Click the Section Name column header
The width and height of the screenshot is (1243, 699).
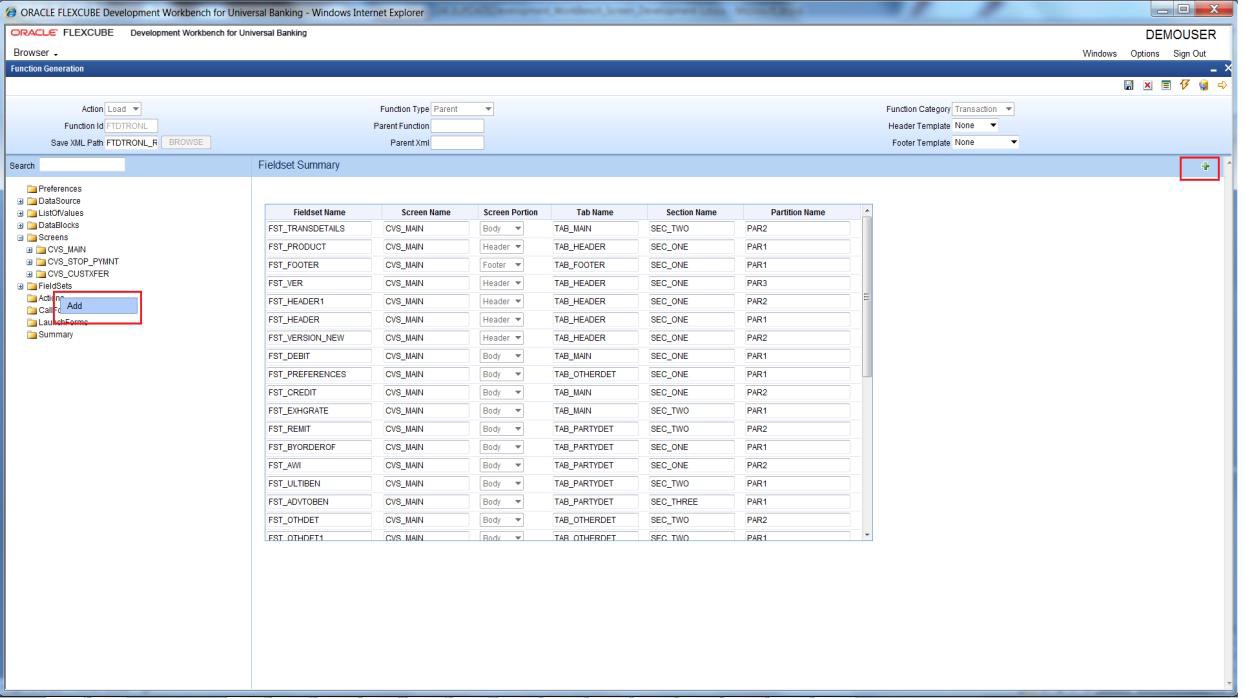tap(693, 212)
